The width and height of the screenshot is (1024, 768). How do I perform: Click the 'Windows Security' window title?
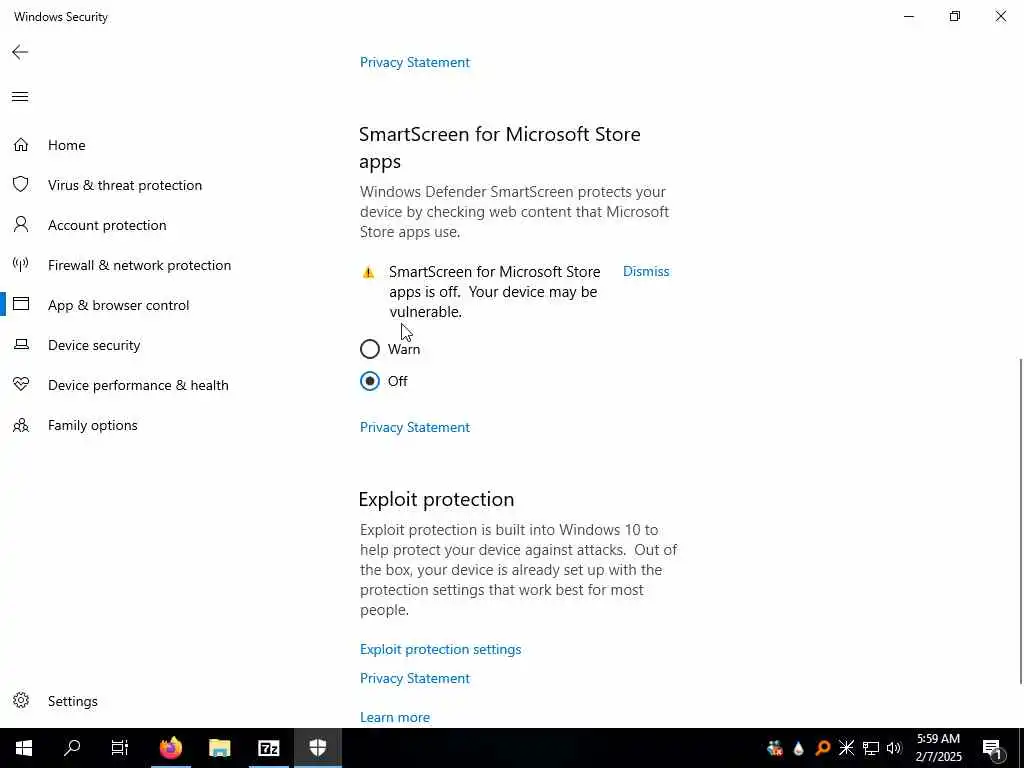(61, 17)
